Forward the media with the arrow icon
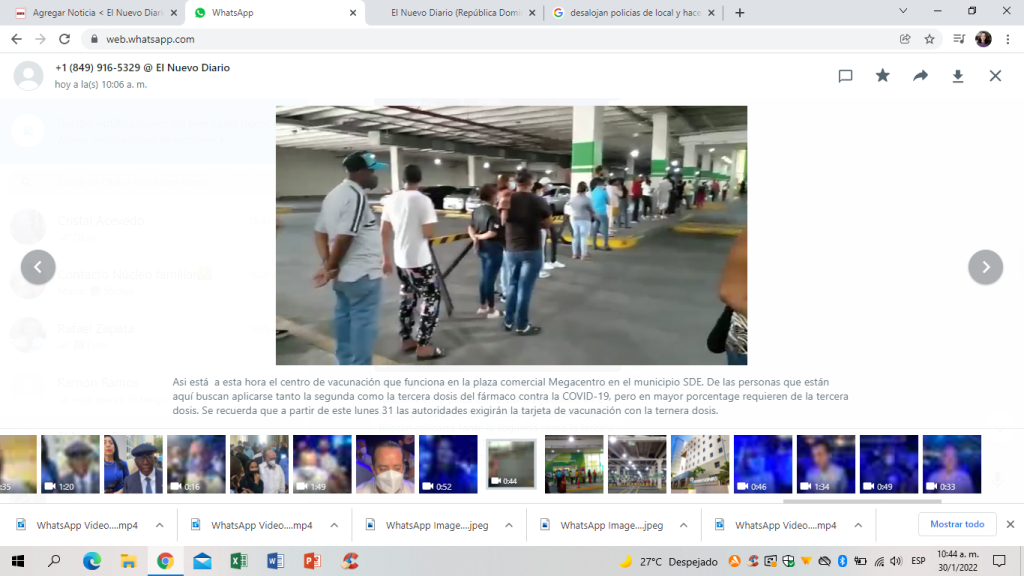1024x576 pixels. click(x=920, y=76)
